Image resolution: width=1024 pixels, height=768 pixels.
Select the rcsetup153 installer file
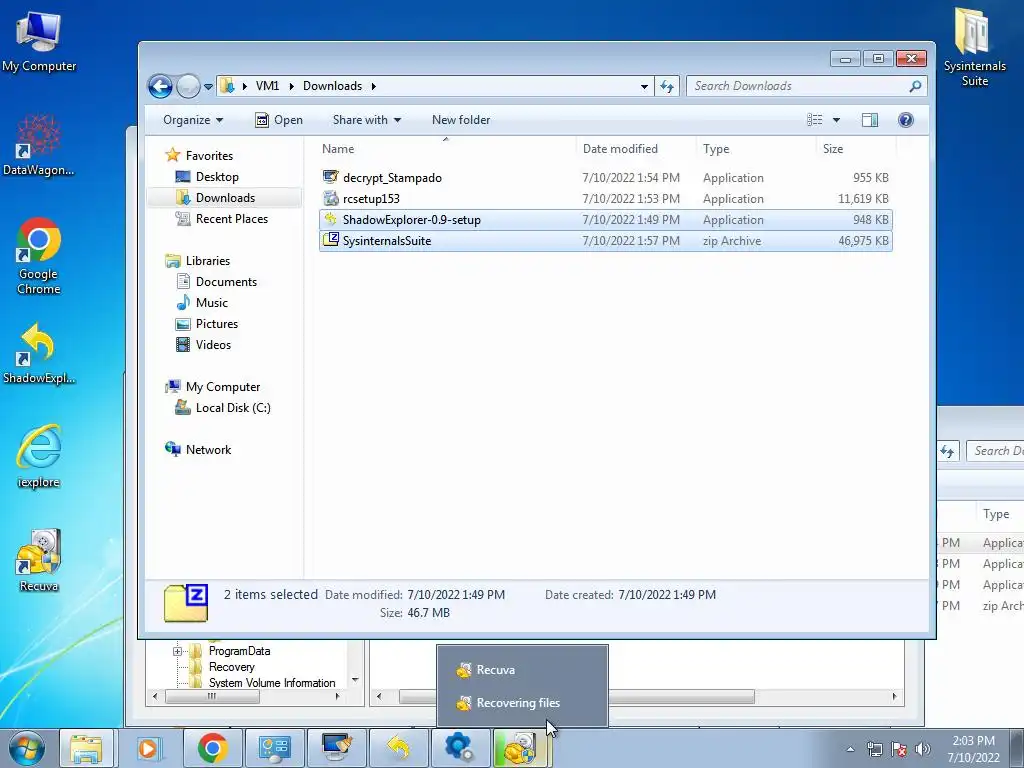point(605,199)
